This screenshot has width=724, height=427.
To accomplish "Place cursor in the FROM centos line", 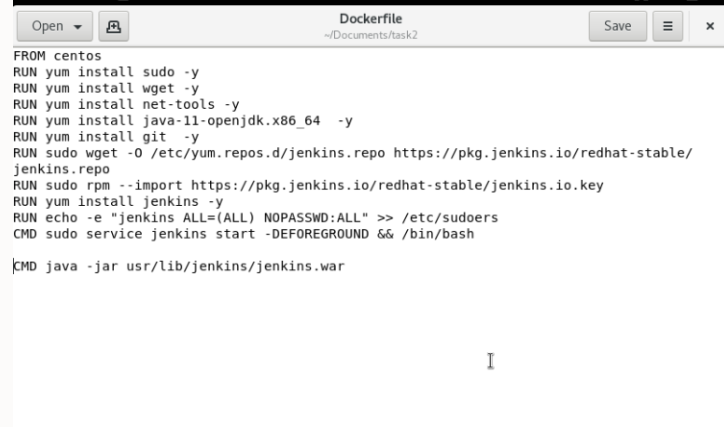I will [57, 56].
